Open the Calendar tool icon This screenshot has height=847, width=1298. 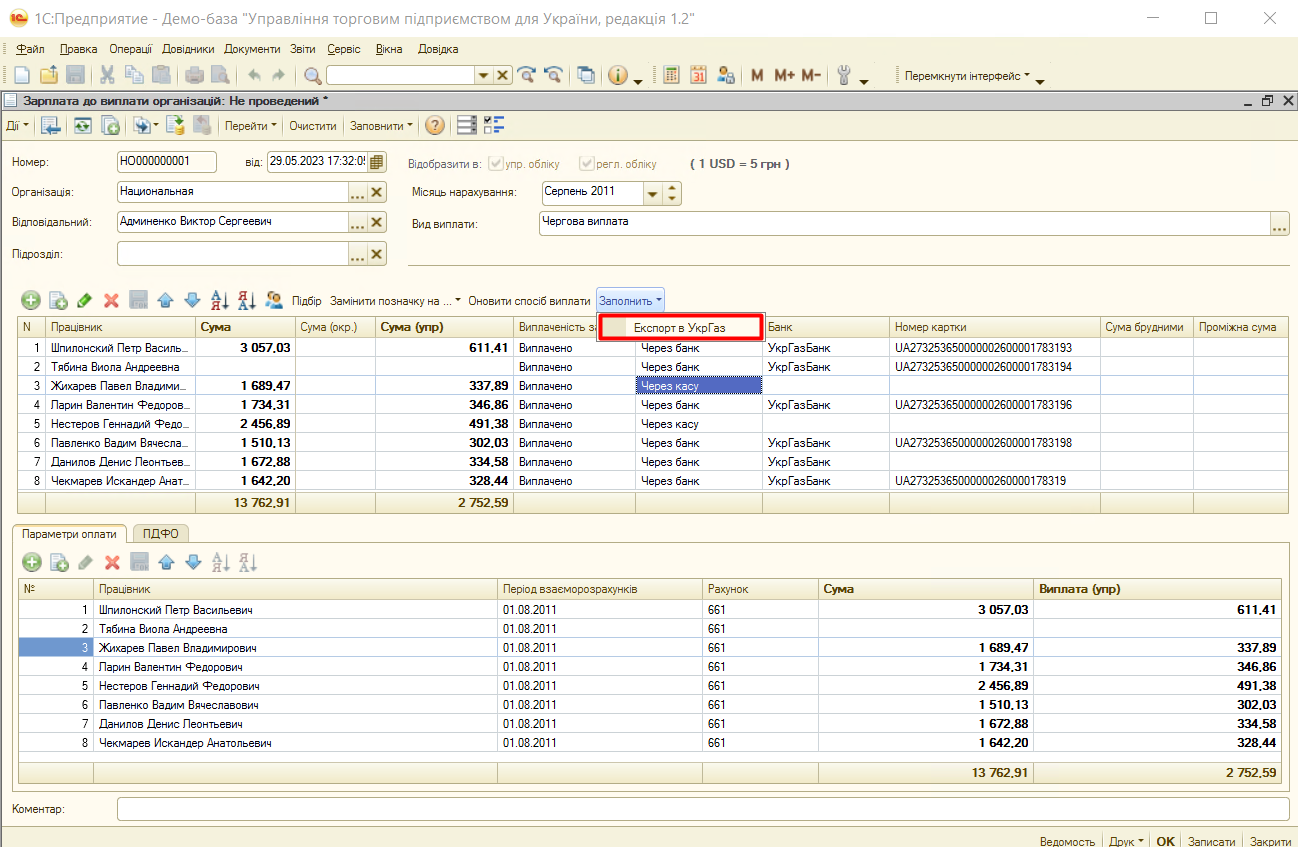698,75
